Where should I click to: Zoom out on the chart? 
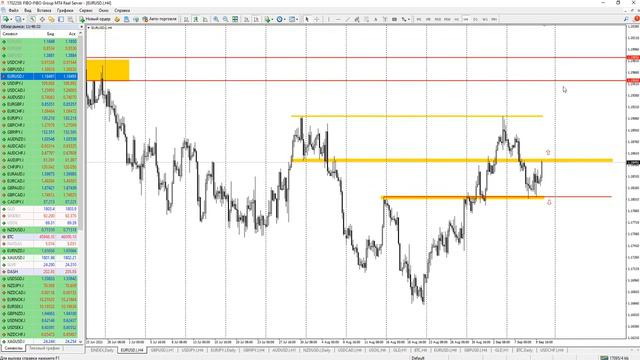pyautogui.click(x=225, y=19)
